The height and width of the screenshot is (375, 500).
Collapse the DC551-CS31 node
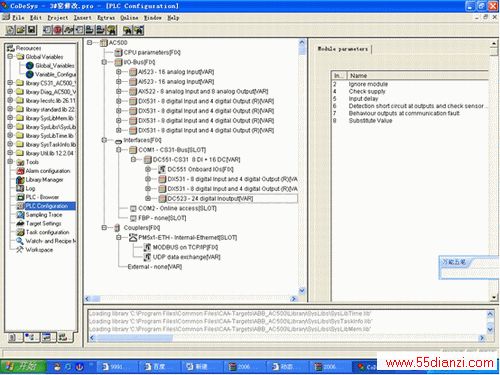pos(133,160)
